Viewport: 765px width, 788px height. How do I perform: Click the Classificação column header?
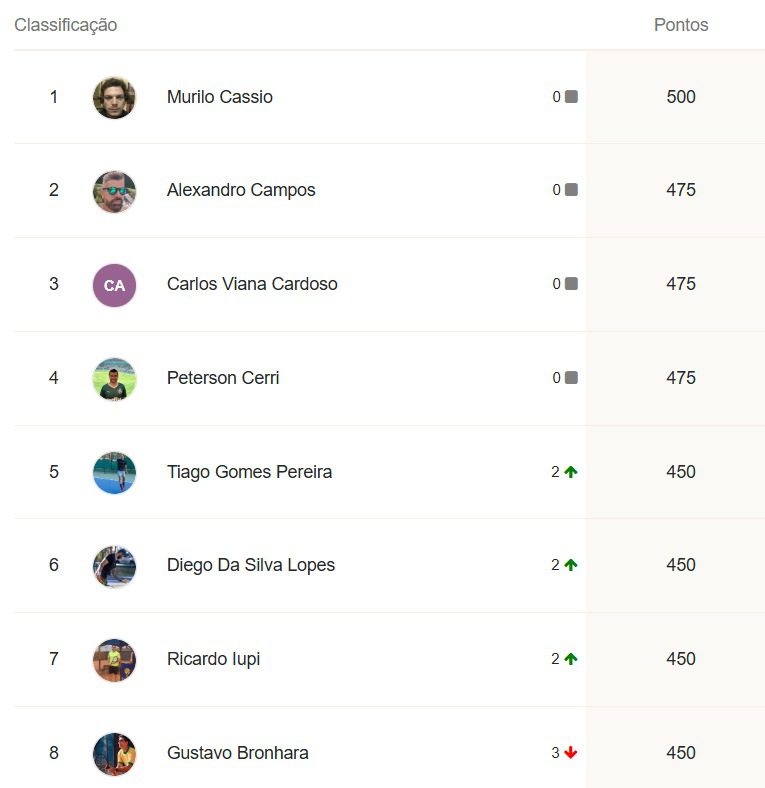tap(65, 25)
